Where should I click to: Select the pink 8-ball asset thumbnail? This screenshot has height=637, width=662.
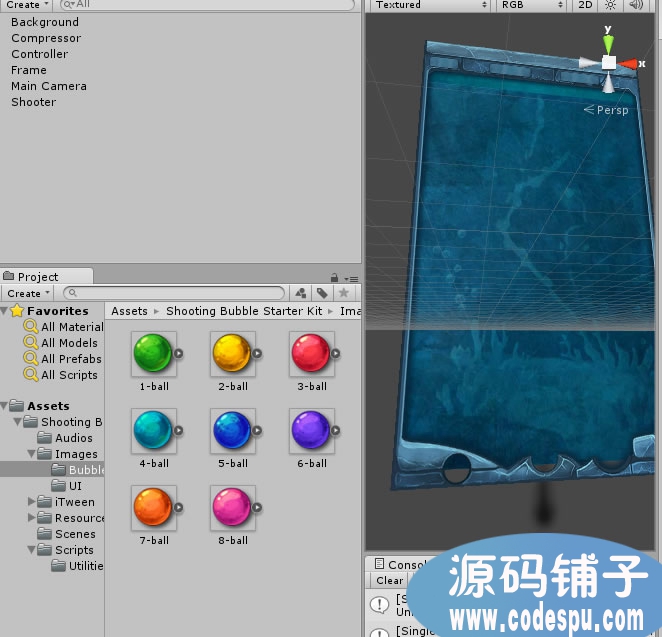232,507
